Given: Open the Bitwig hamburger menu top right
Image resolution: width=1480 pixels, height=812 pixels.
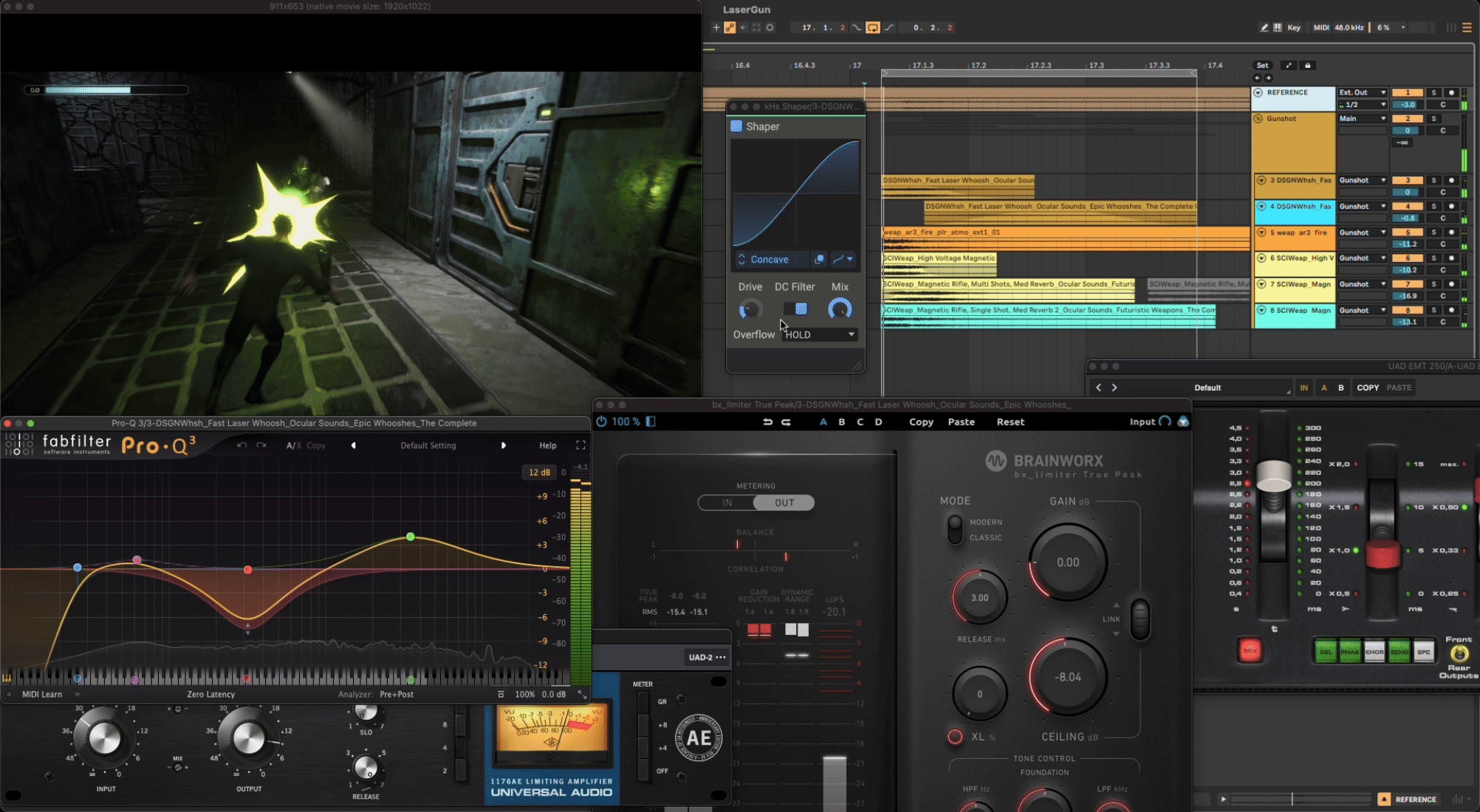Looking at the screenshot, I should click(x=1468, y=27).
